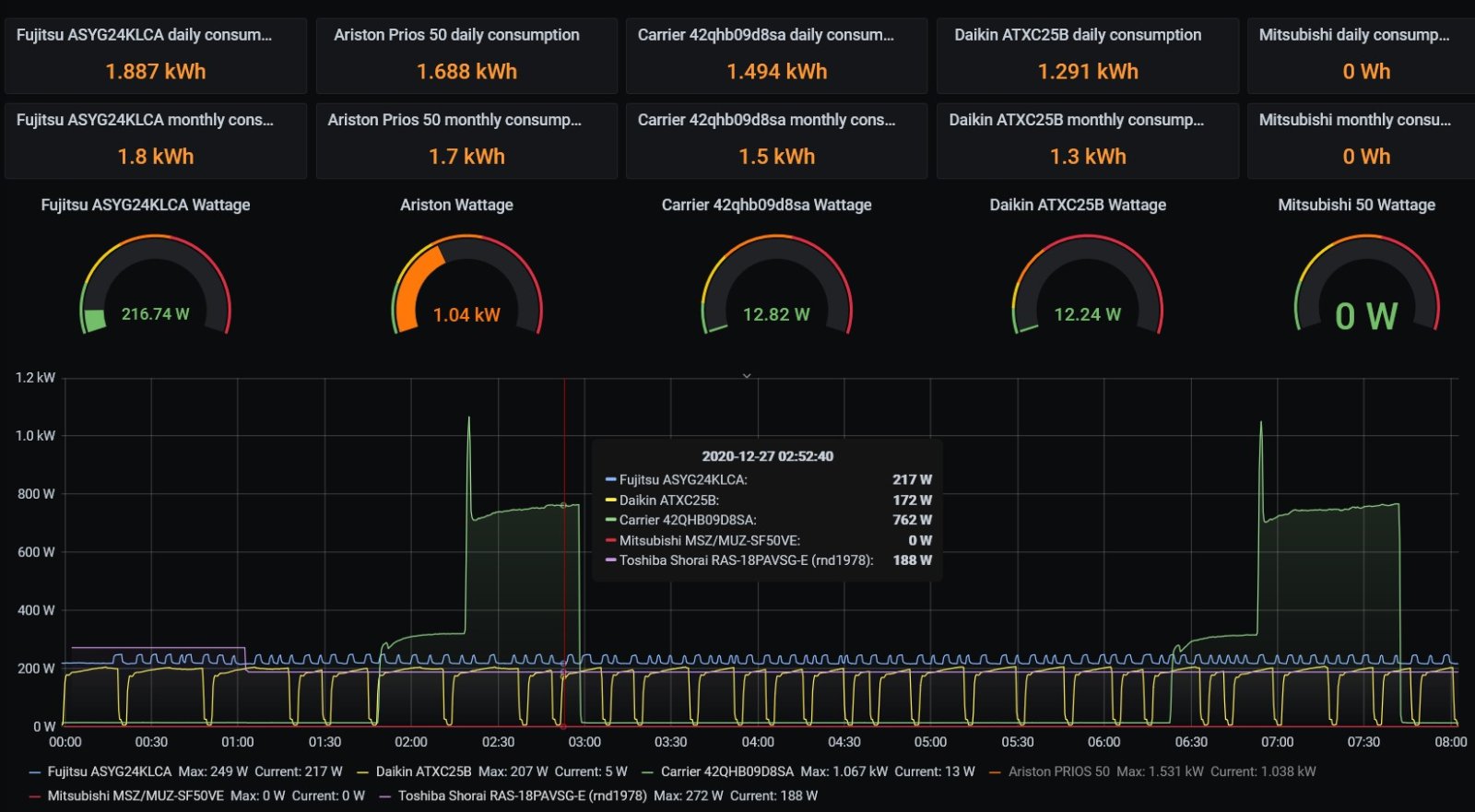
Task: Click the 1.8 kWh monthly value
Action: coord(156,157)
